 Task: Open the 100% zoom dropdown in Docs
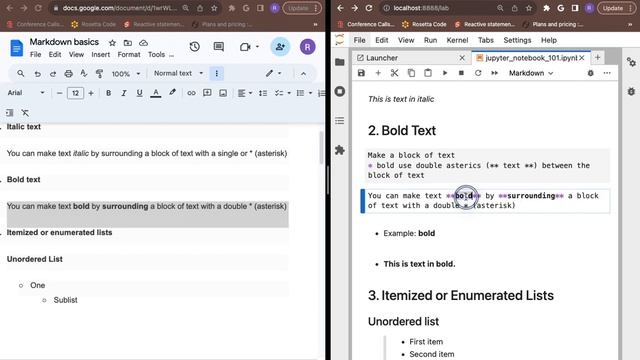coord(126,74)
